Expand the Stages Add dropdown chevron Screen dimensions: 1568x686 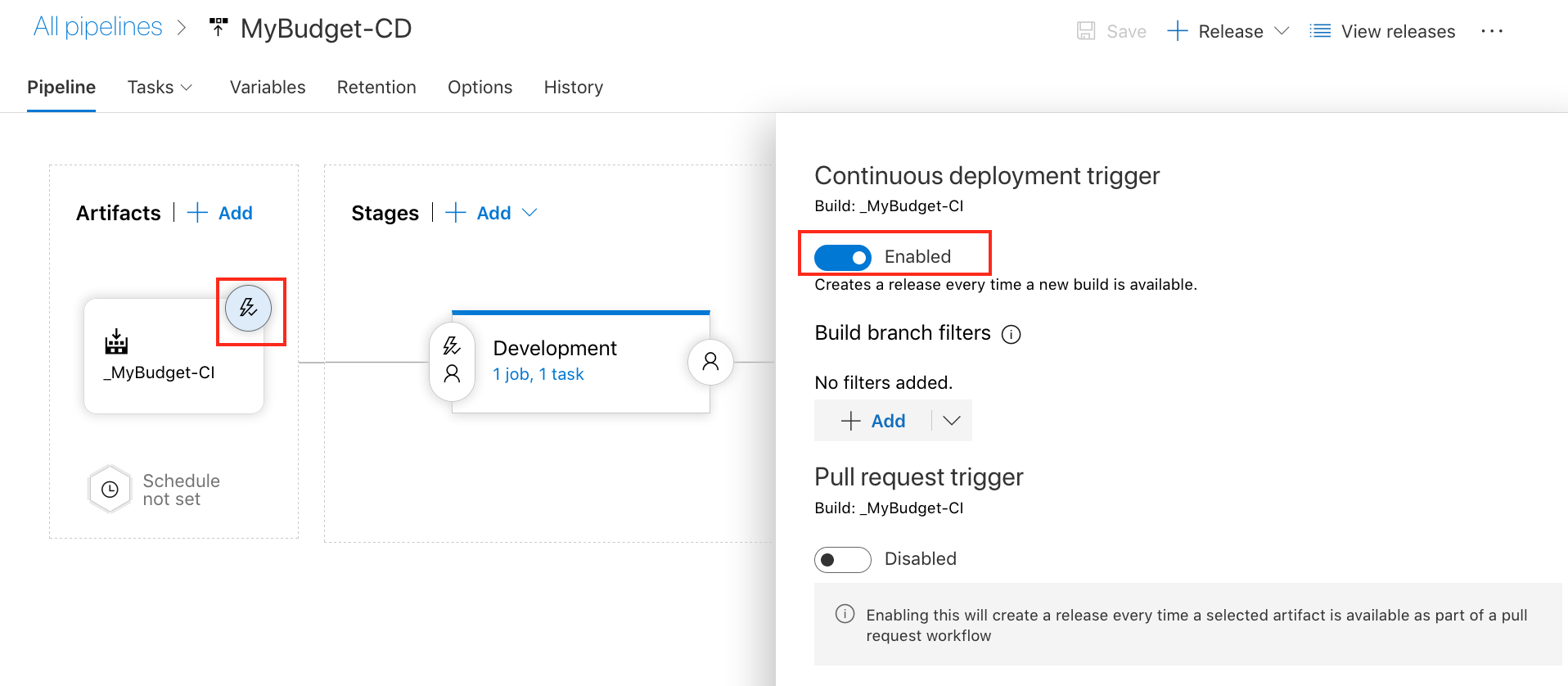pyautogui.click(x=529, y=213)
